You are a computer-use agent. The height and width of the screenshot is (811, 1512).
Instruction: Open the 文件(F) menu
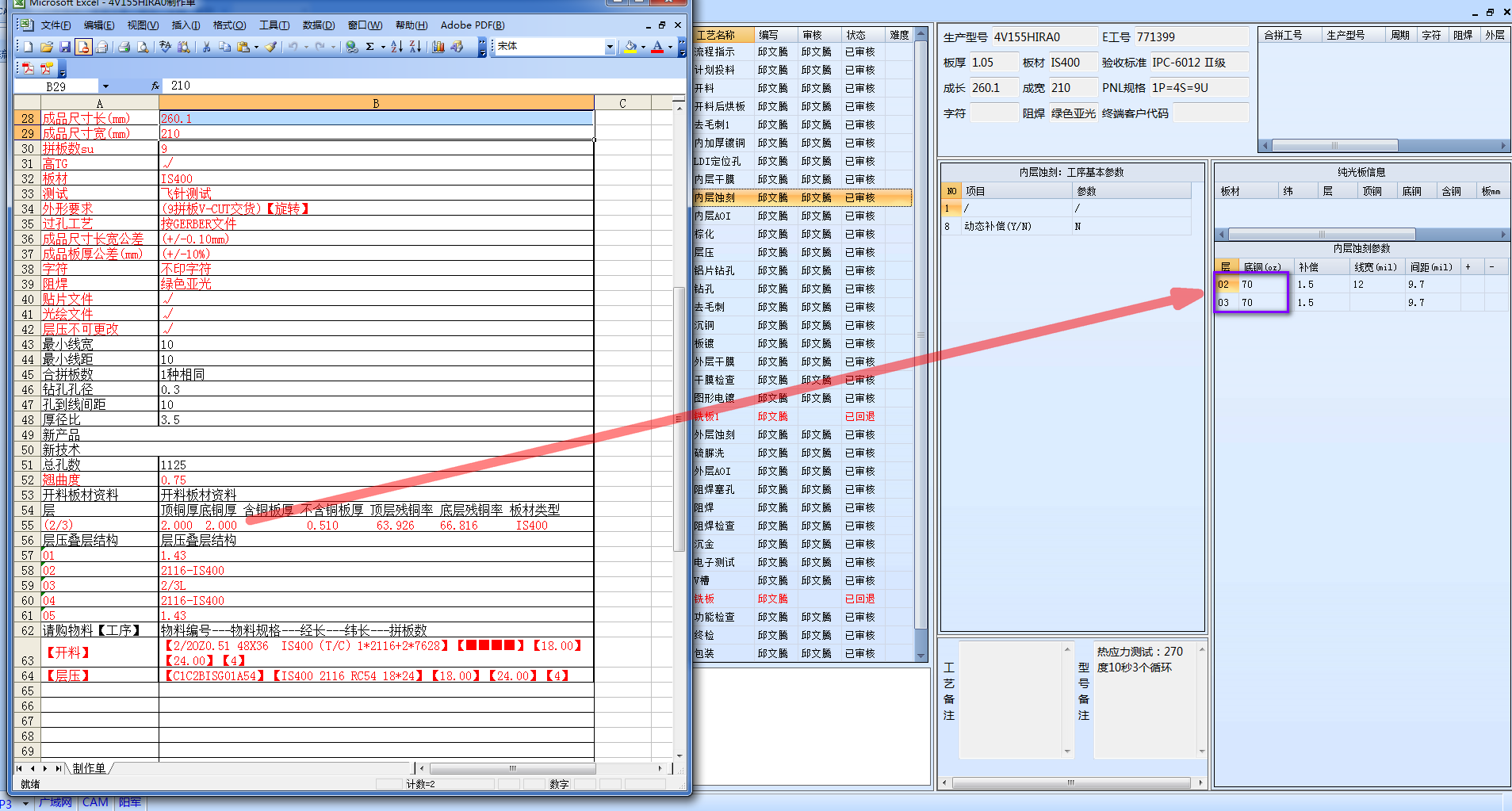(x=56, y=25)
